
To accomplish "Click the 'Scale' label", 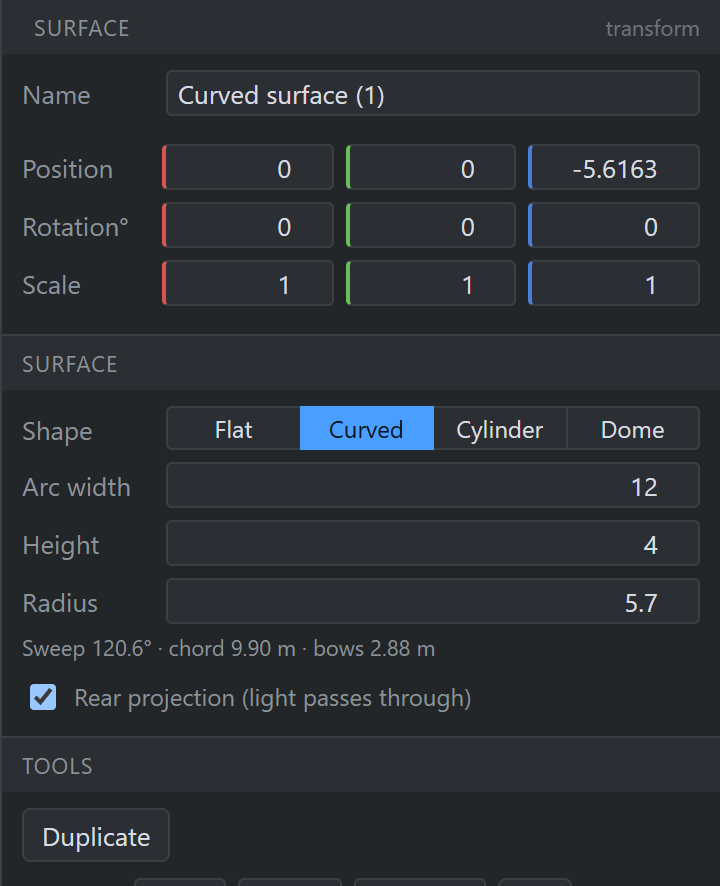I will (x=51, y=285).
